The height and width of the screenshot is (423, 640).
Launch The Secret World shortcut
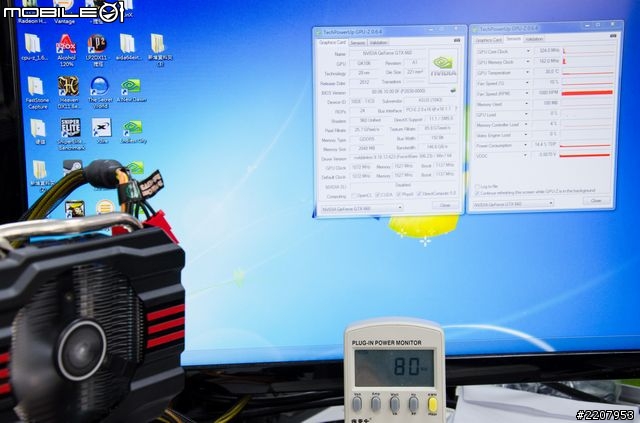click(x=100, y=93)
